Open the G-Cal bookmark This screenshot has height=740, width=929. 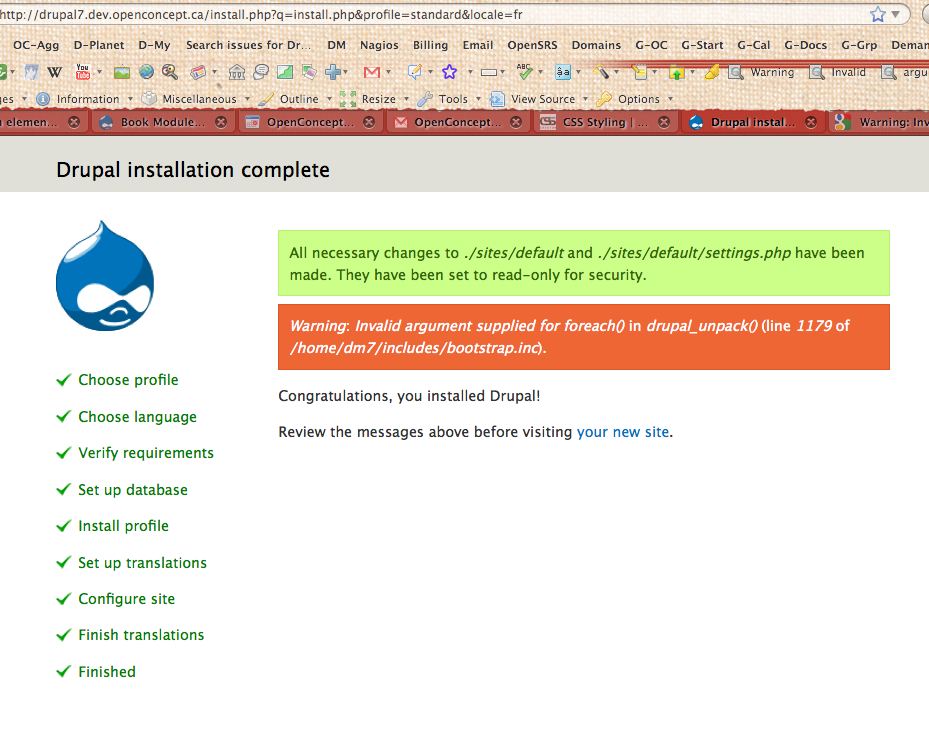753,45
